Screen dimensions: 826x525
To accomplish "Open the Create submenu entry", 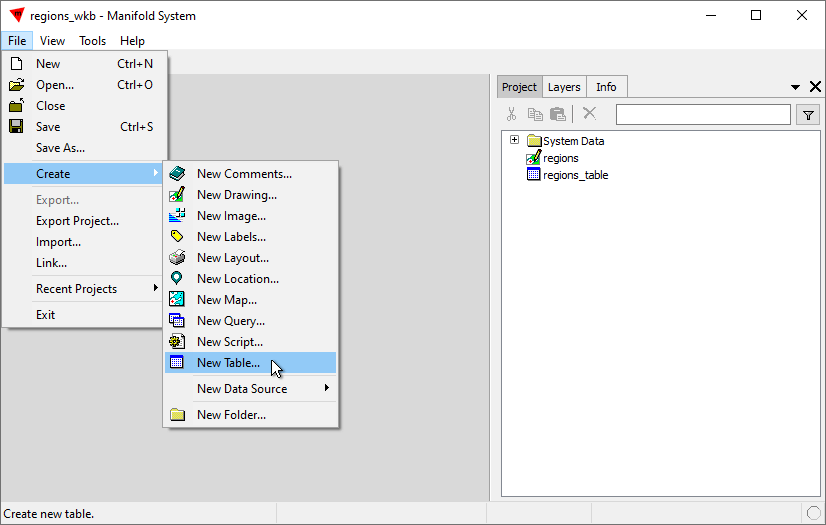I will point(85,174).
